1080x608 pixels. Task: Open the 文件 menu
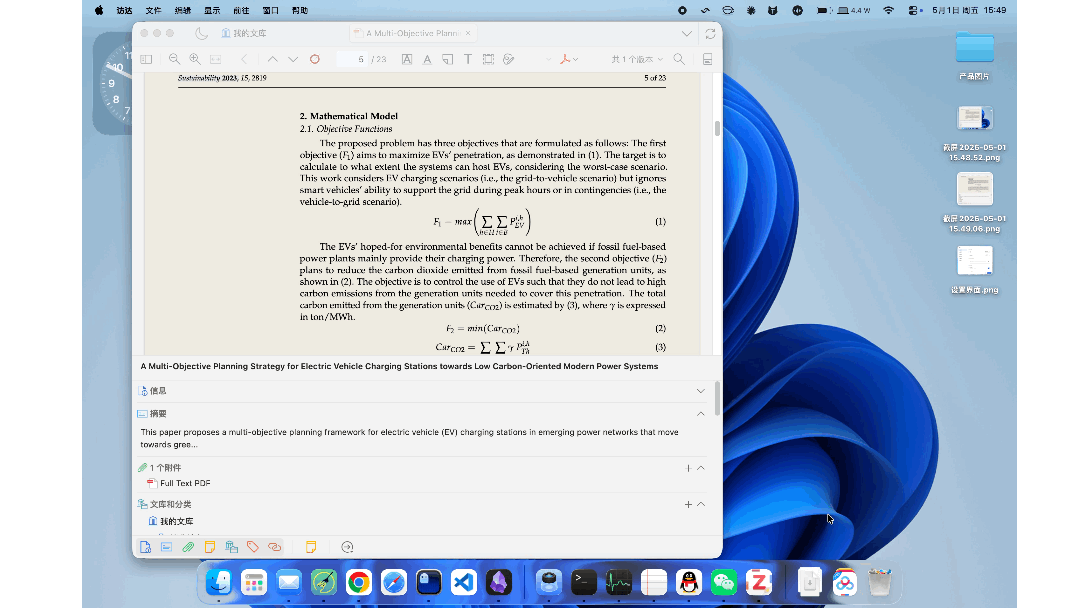154,10
